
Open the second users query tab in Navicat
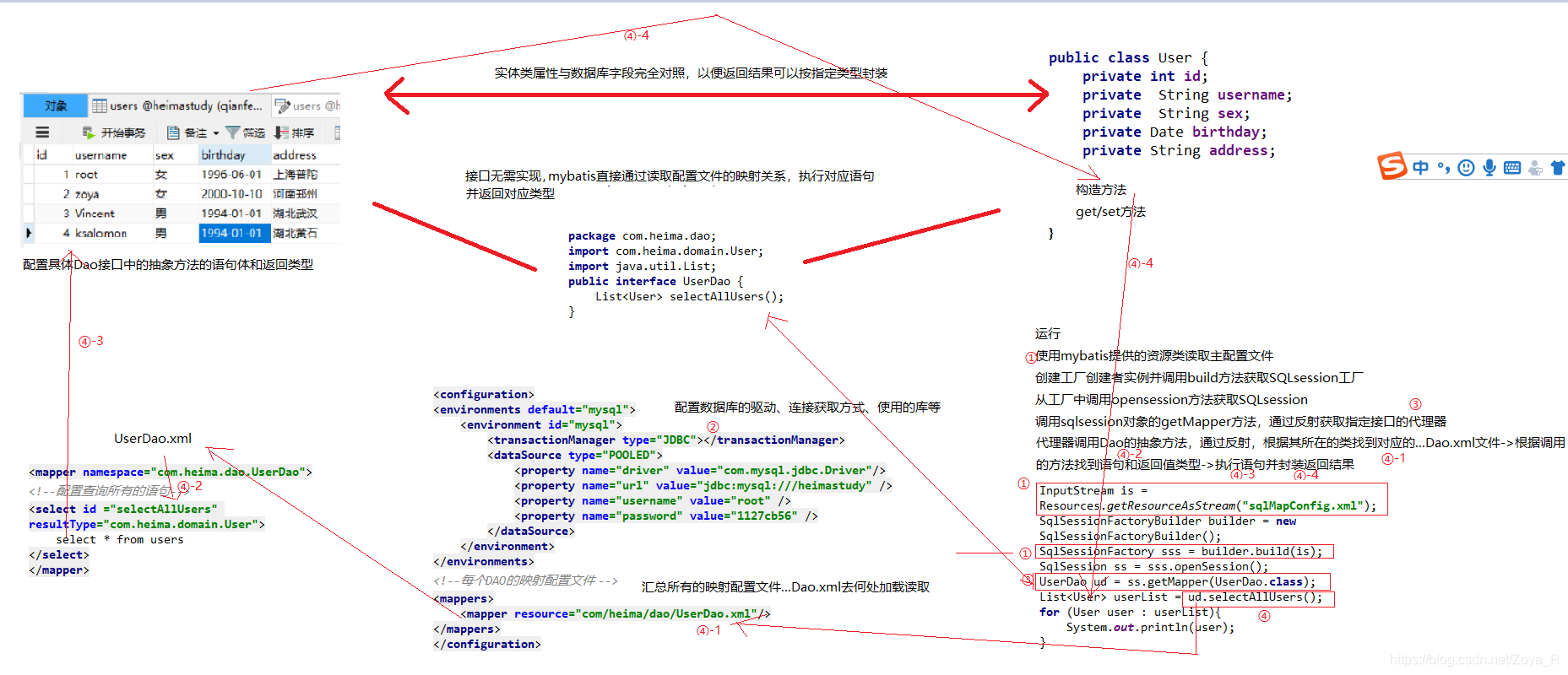307,105
